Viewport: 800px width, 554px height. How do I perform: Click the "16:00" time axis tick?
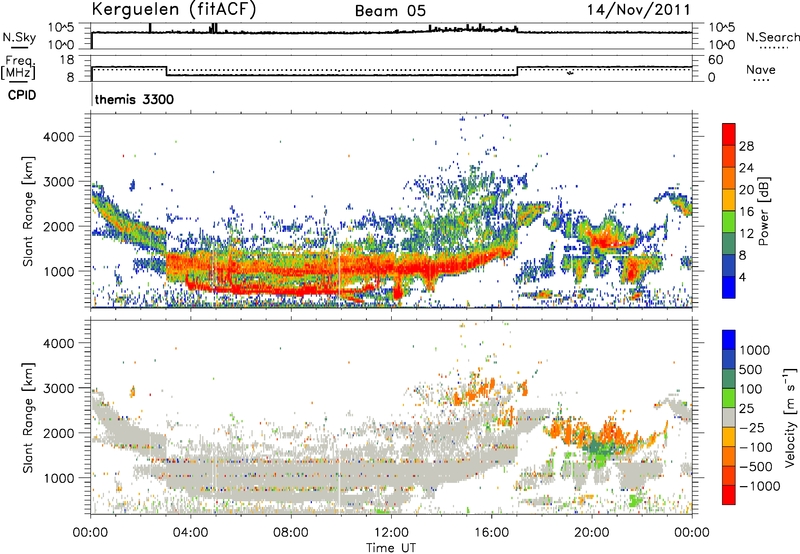coord(491,533)
